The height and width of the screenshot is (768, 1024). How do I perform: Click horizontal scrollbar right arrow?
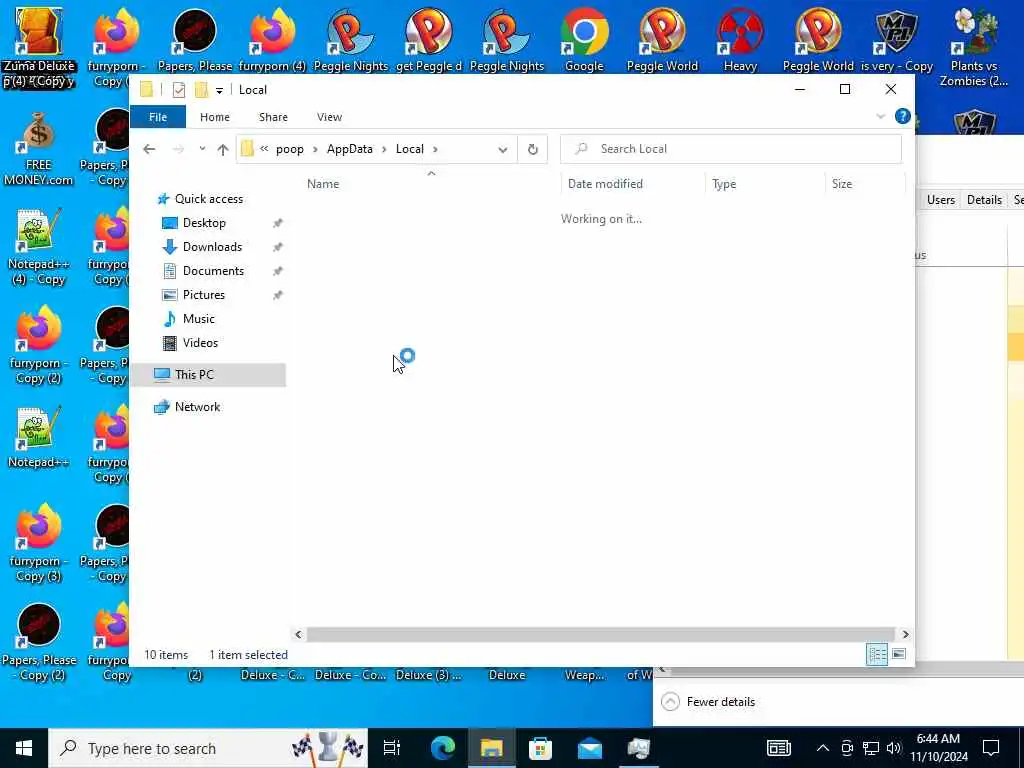[x=905, y=634]
